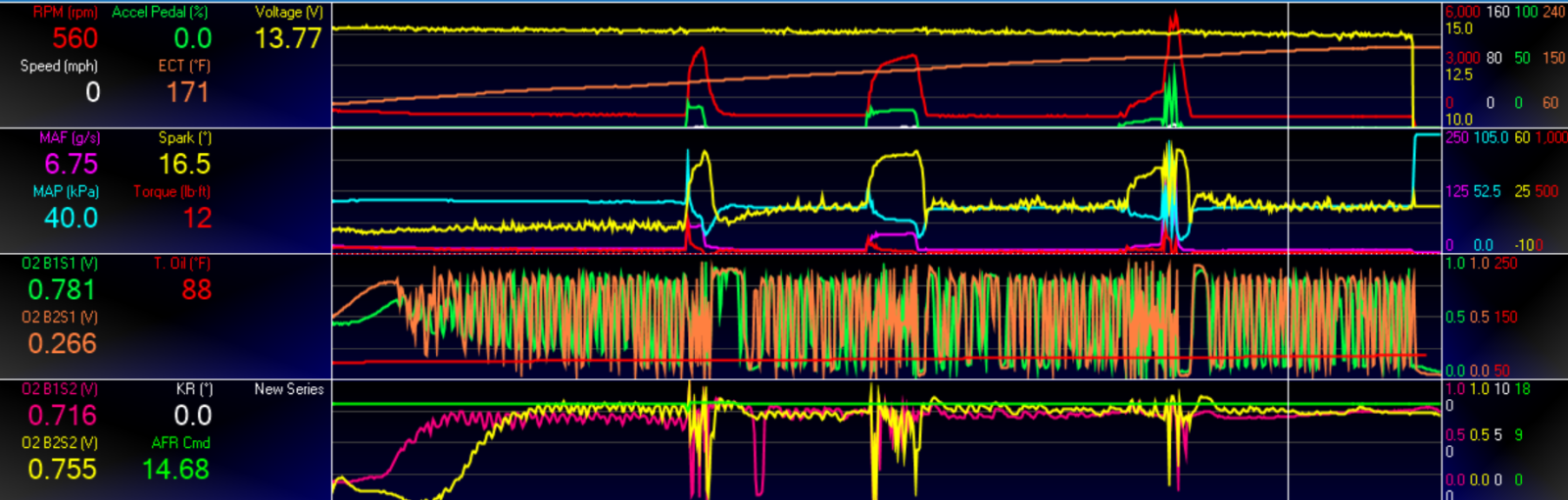Click the vertical time cursor line in the chart
The height and width of the screenshot is (500, 1568).
click(1288, 250)
